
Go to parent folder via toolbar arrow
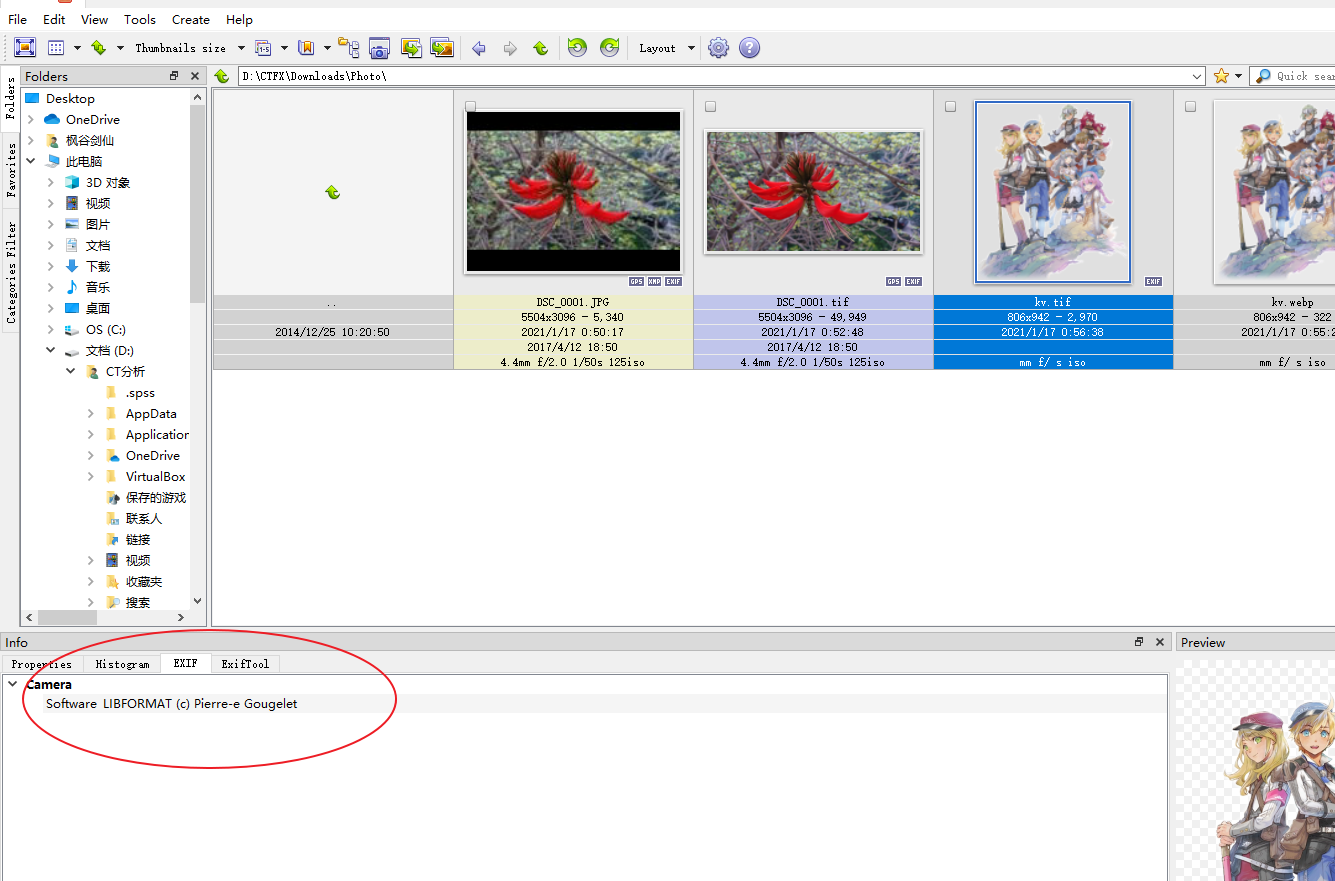point(540,48)
